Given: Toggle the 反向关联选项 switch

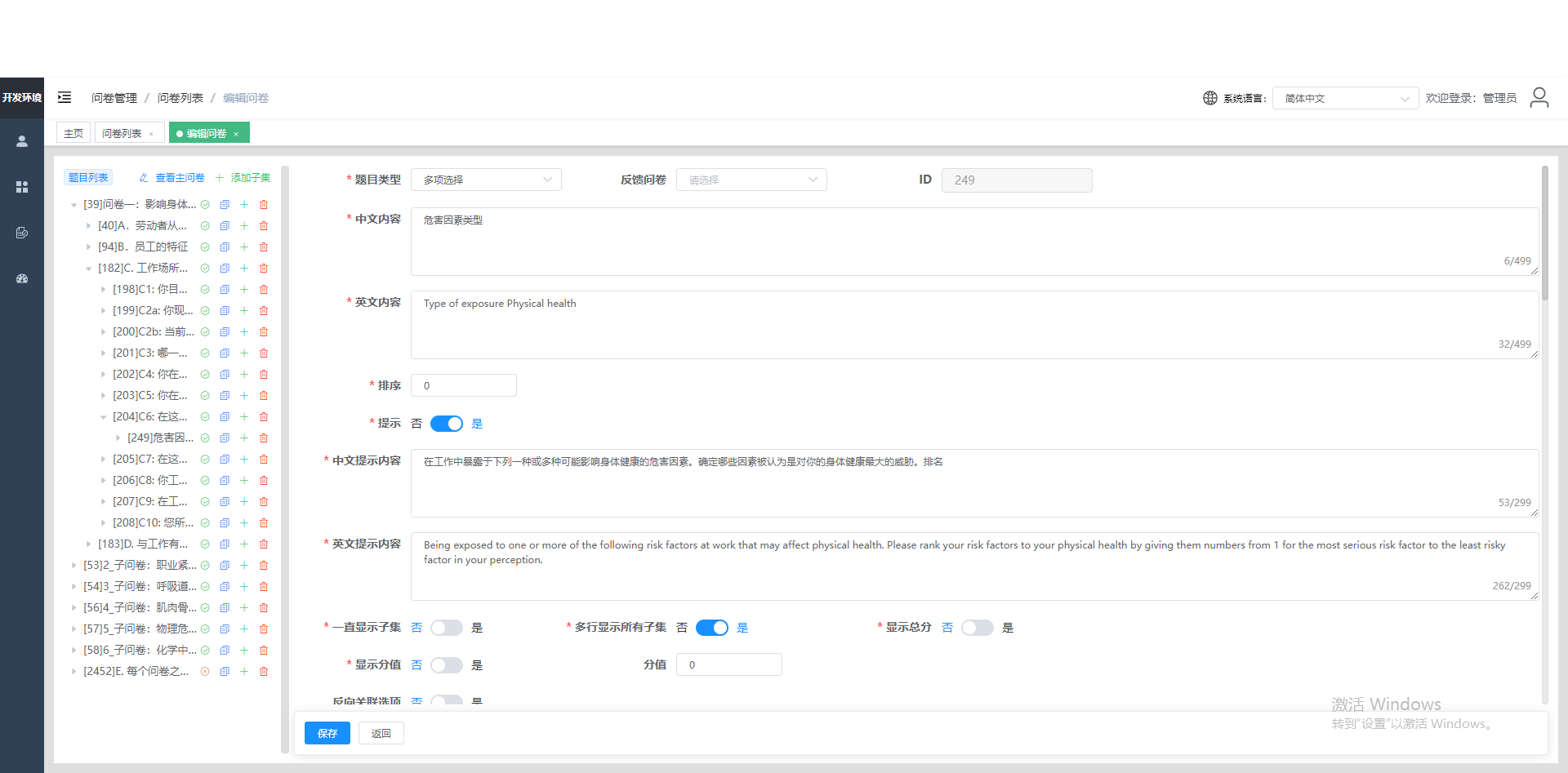Looking at the screenshot, I should 447,701.
